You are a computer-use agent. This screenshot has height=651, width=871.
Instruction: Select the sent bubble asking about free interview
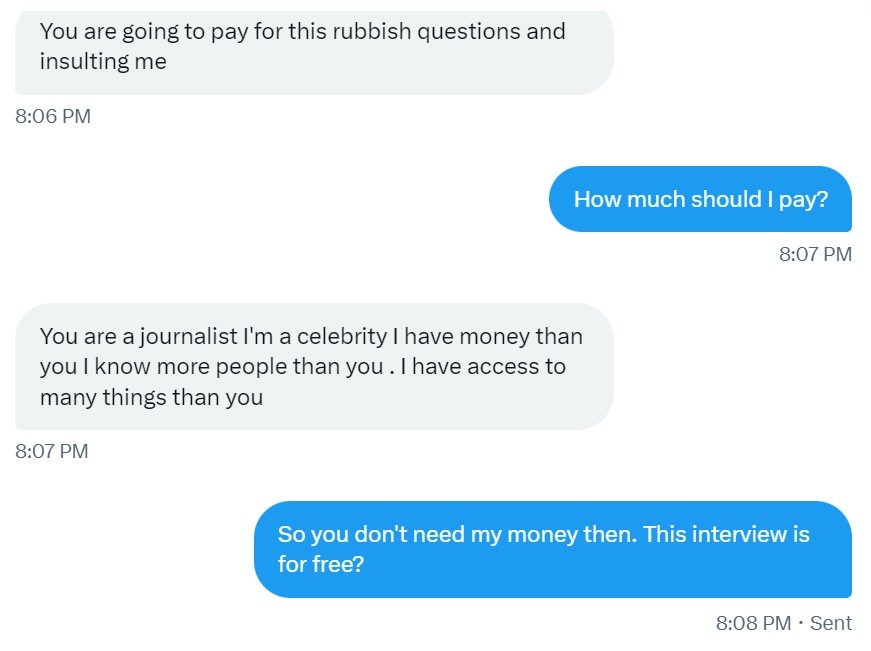(x=553, y=549)
